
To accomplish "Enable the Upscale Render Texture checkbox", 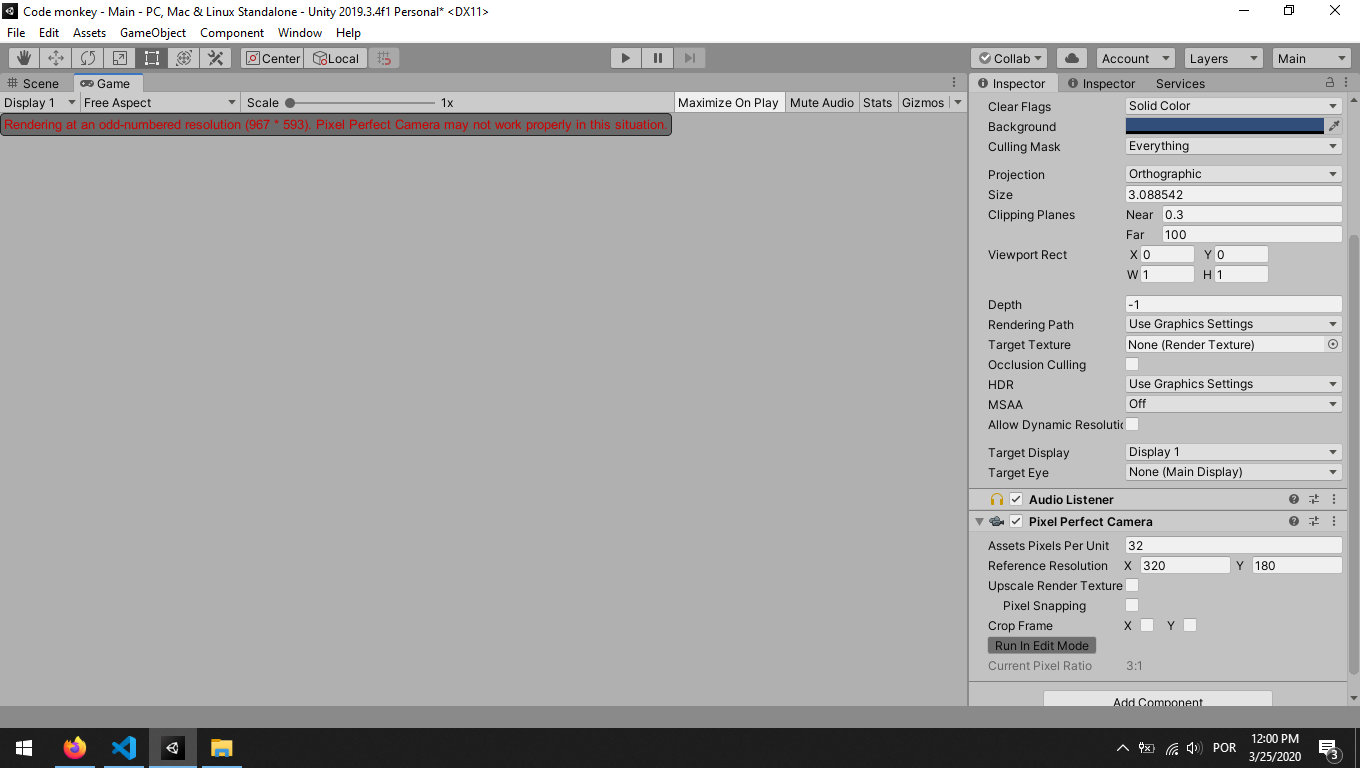I will 1131,585.
